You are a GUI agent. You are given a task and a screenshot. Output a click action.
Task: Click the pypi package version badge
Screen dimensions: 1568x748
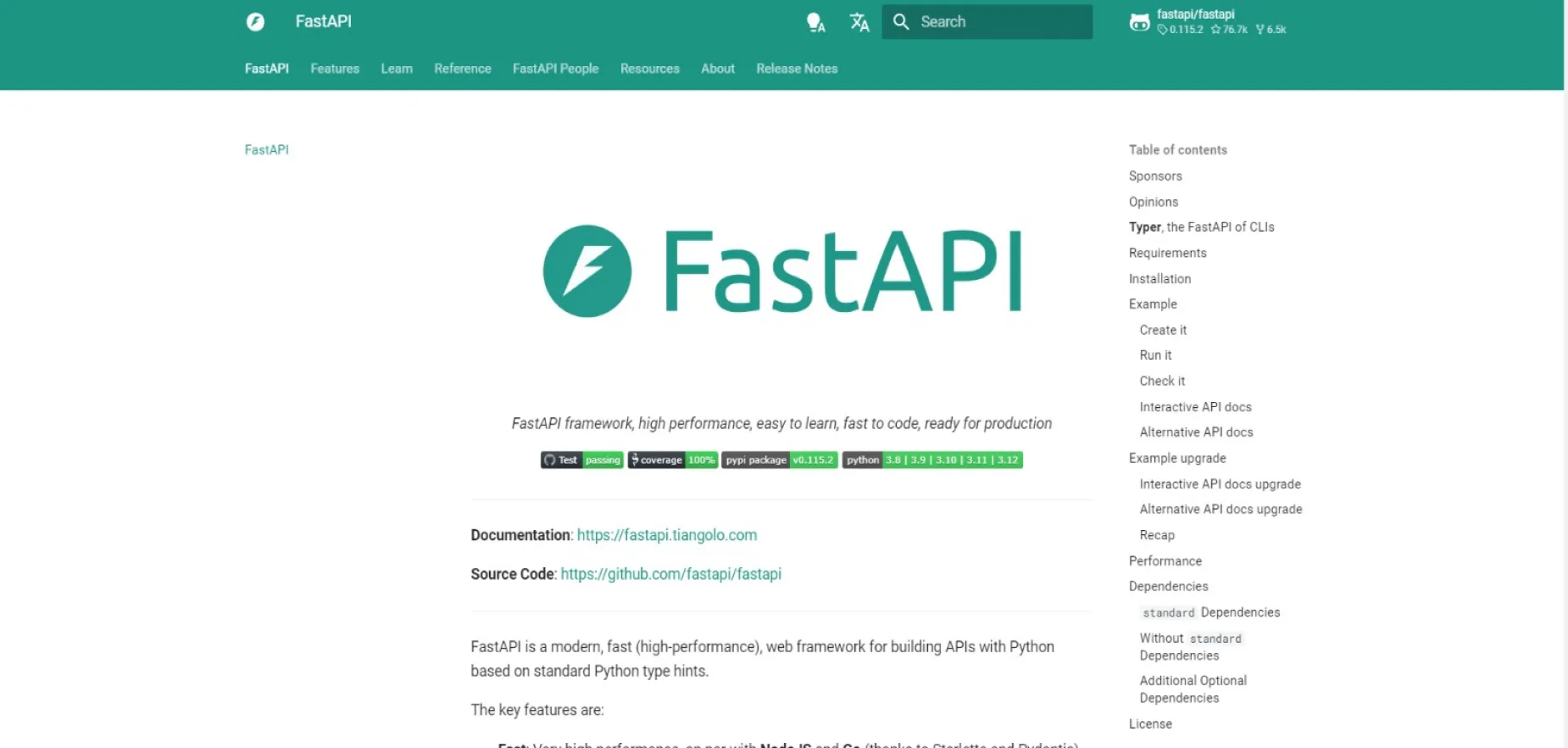(780, 460)
